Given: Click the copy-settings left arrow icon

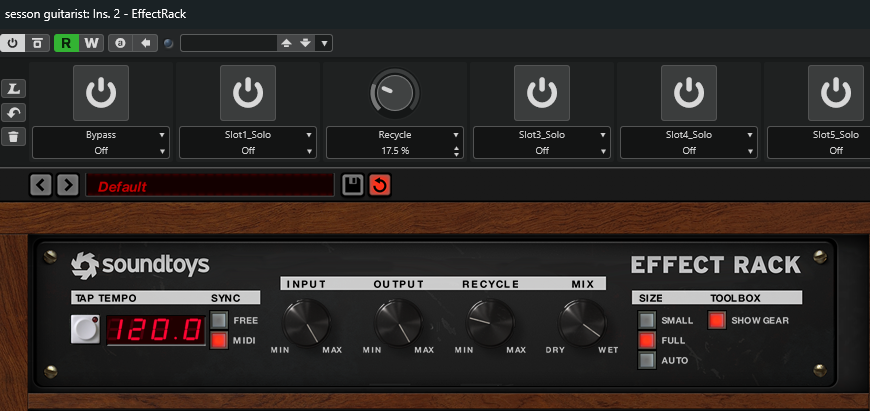Looking at the screenshot, I should [145, 43].
